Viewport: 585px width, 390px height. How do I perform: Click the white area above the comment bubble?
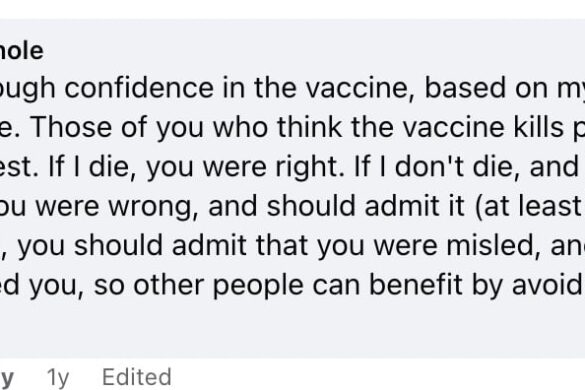[x=292, y=9]
